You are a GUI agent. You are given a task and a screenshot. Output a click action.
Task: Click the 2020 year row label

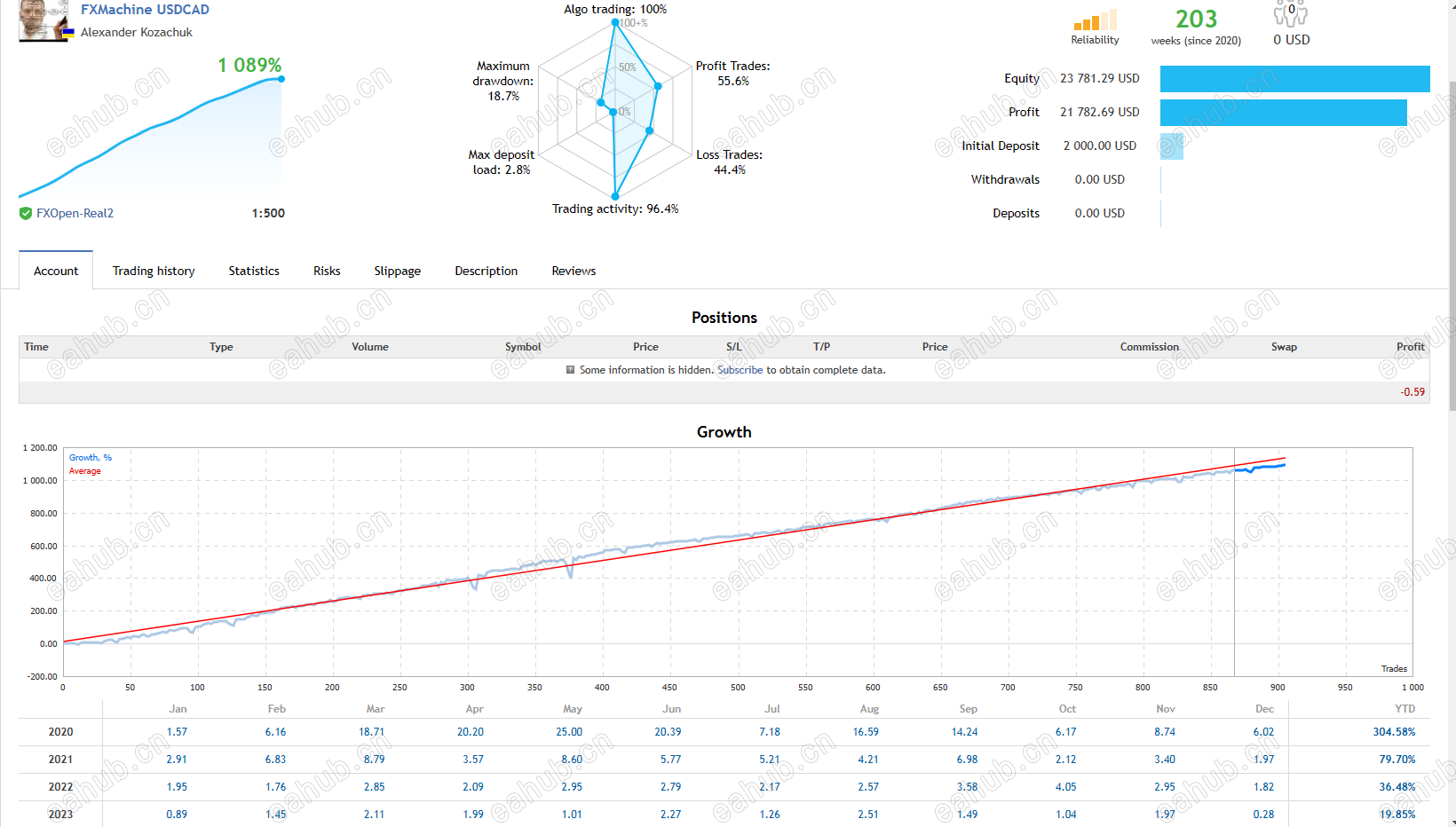click(60, 732)
